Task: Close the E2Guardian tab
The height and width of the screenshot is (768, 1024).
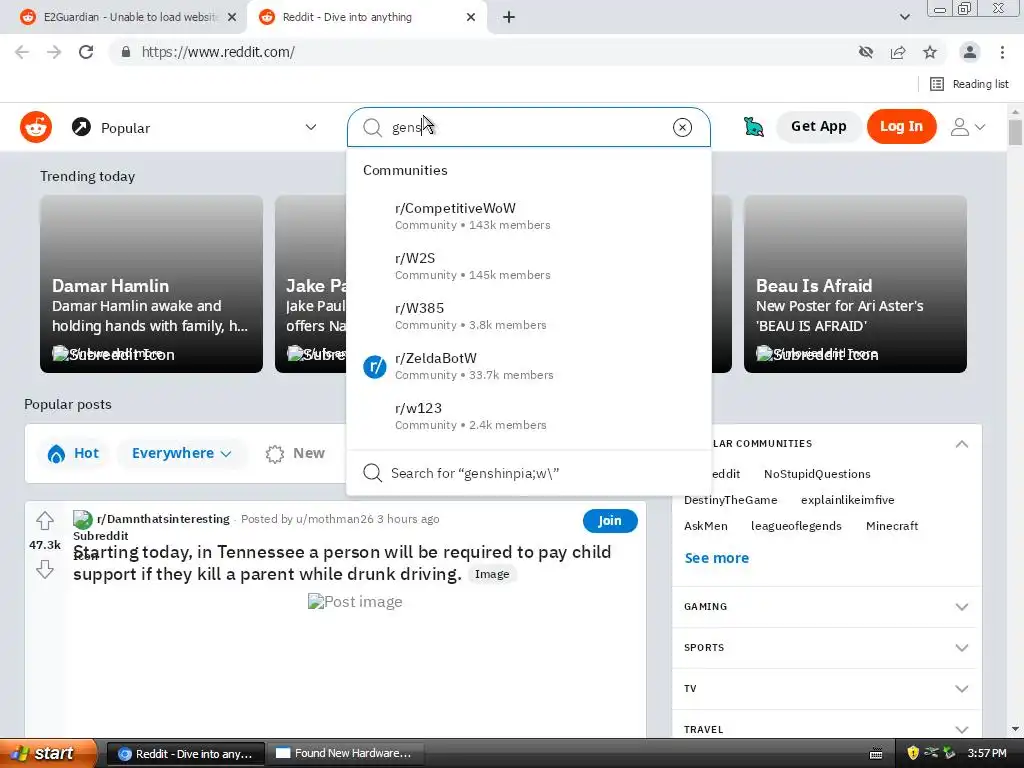Action: pyautogui.click(x=232, y=18)
